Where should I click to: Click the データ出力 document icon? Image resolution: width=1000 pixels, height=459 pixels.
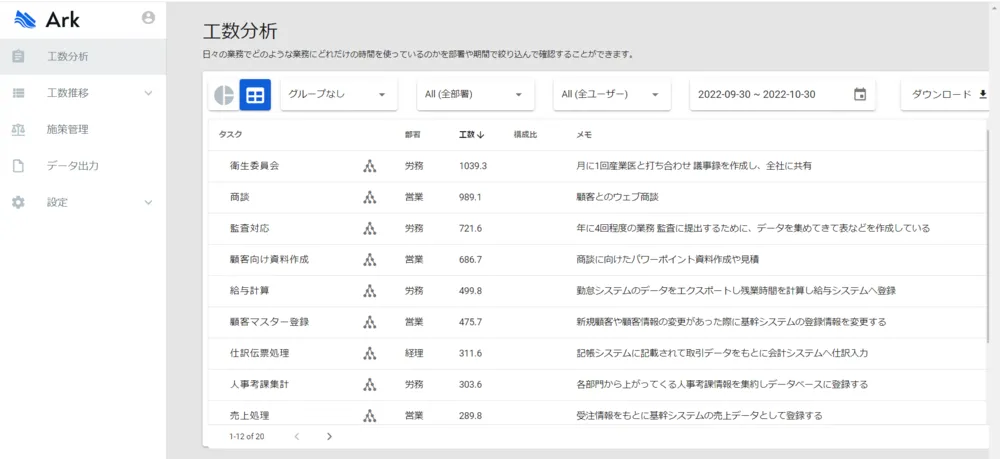(x=18, y=166)
